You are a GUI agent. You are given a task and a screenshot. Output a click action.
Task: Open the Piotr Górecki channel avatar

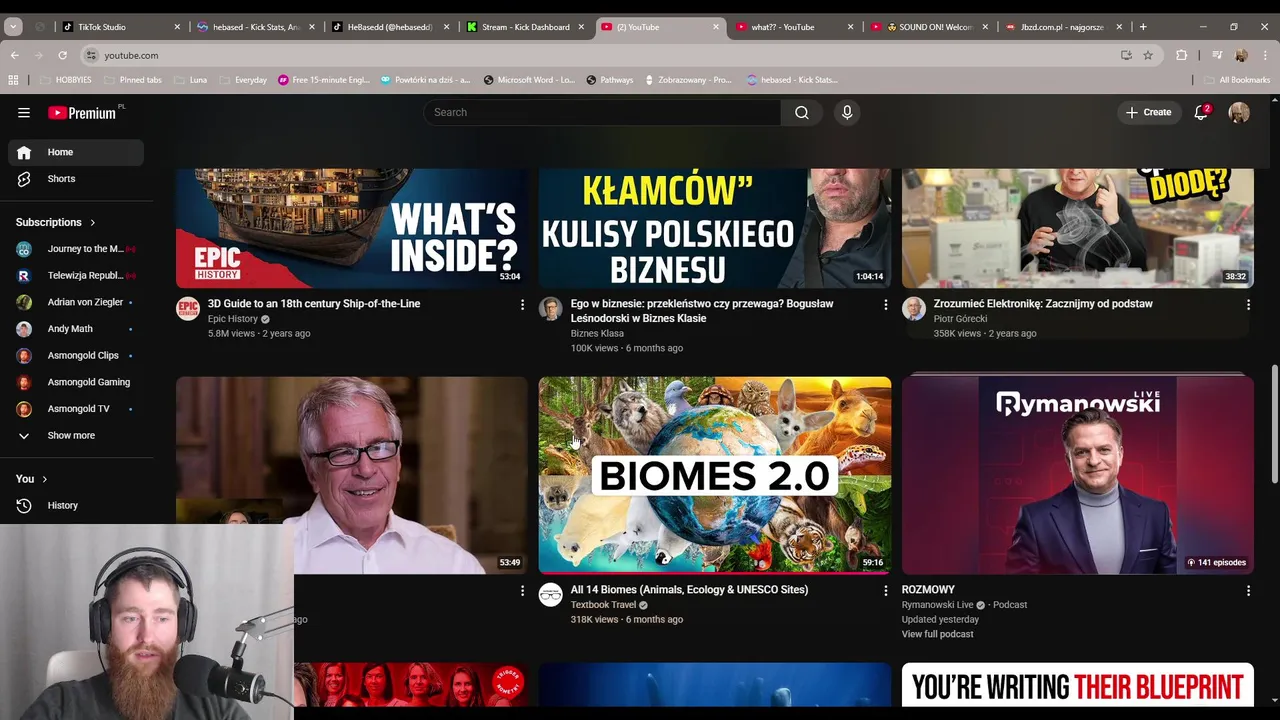pyautogui.click(x=914, y=308)
